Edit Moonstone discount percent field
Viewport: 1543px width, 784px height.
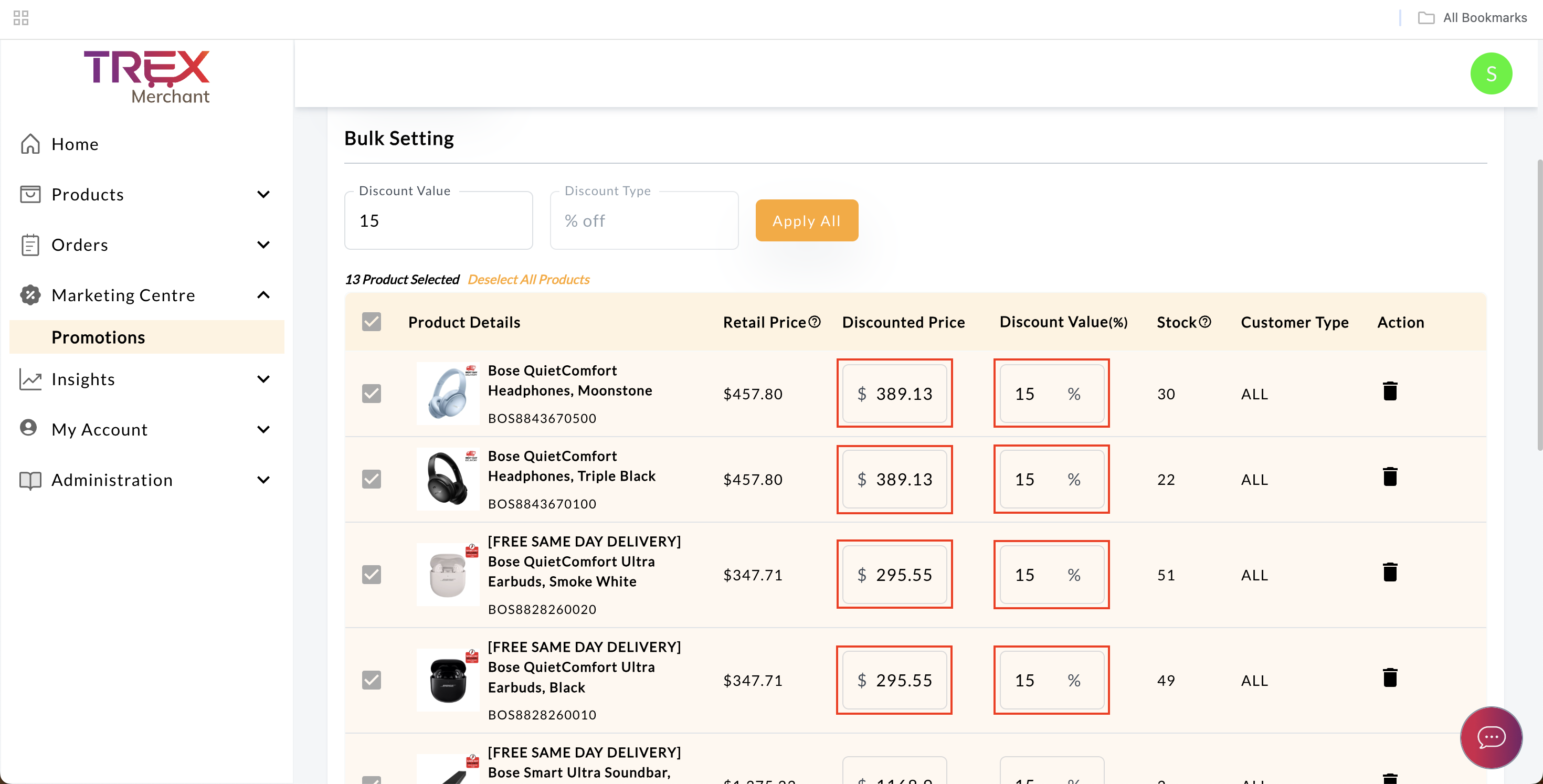point(1051,394)
